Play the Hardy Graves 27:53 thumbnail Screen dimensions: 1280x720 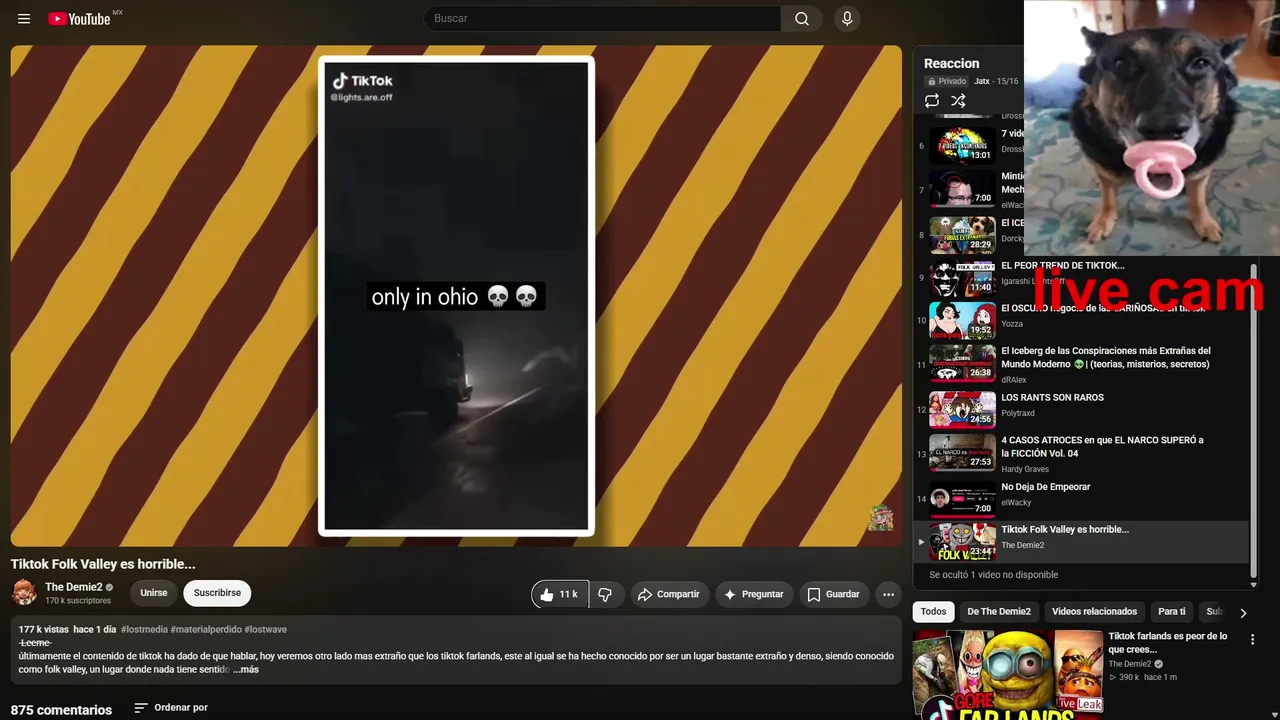pyautogui.click(x=962, y=453)
